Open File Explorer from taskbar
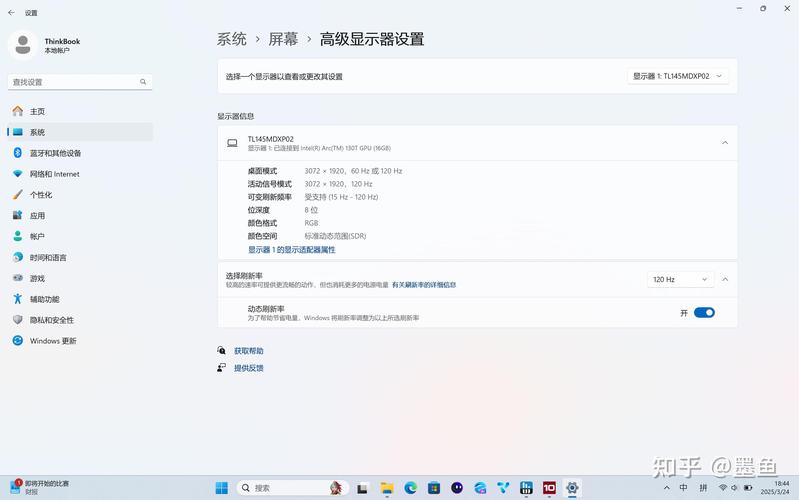799x500 pixels. (387, 488)
